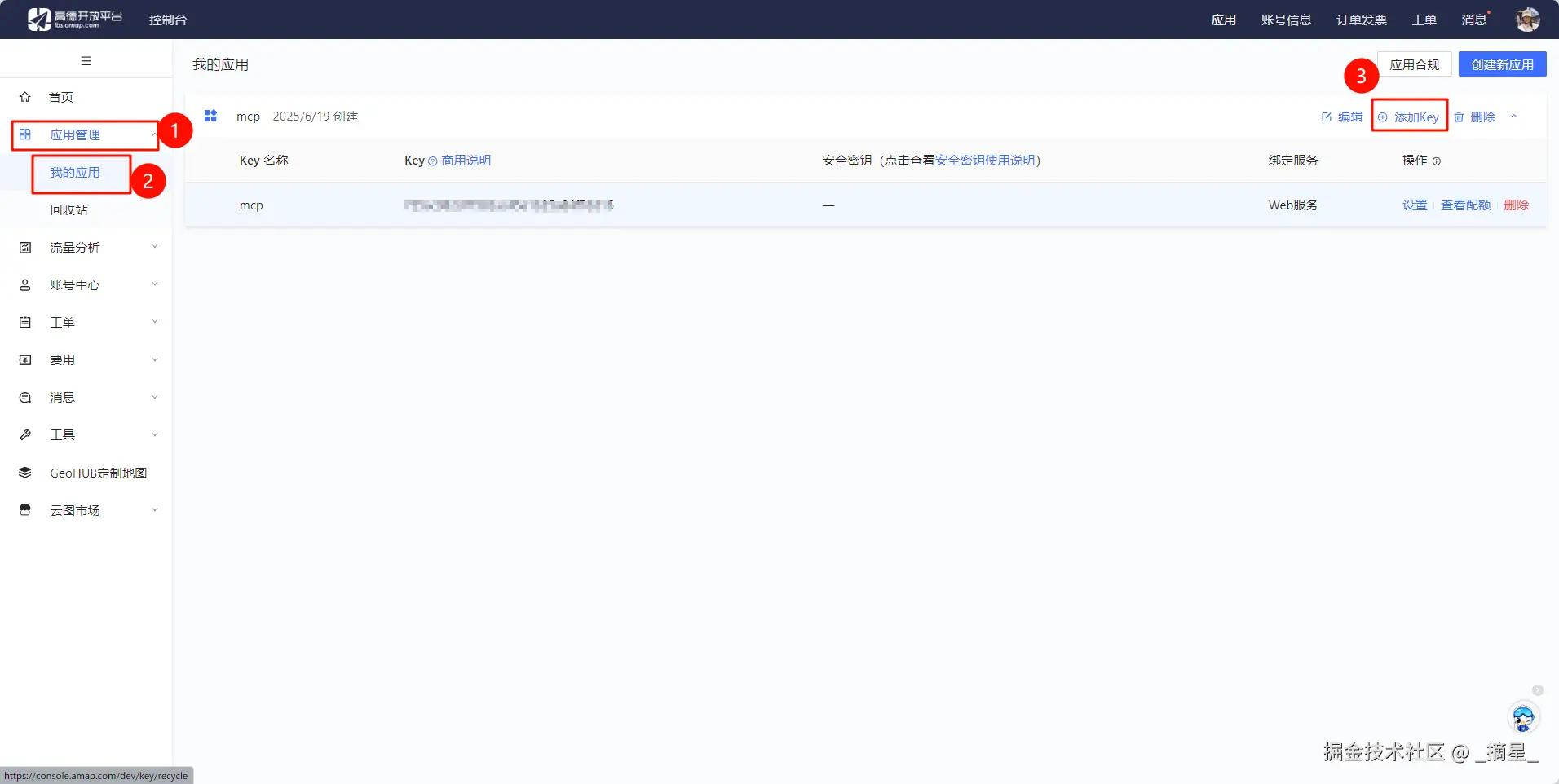
Task: Click the hamburger sidebar collapse icon
Action: click(x=86, y=61)
